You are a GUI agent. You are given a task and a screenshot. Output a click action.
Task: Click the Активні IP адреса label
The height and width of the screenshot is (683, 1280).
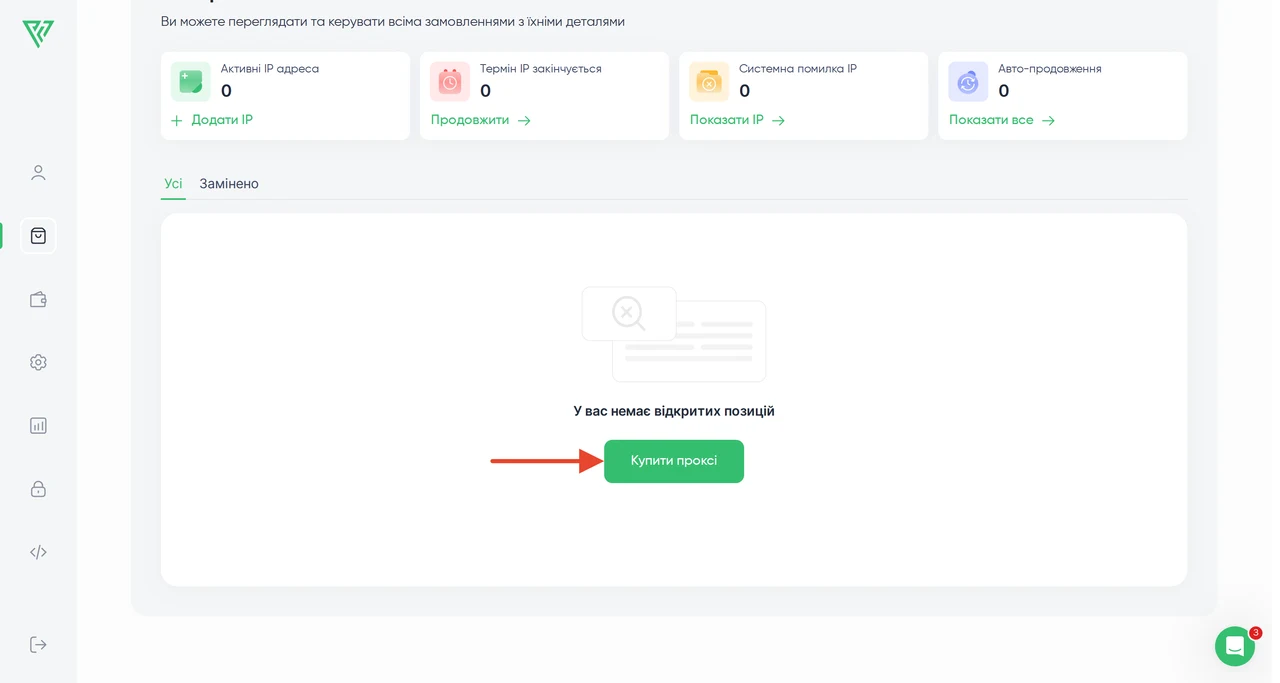270,69
